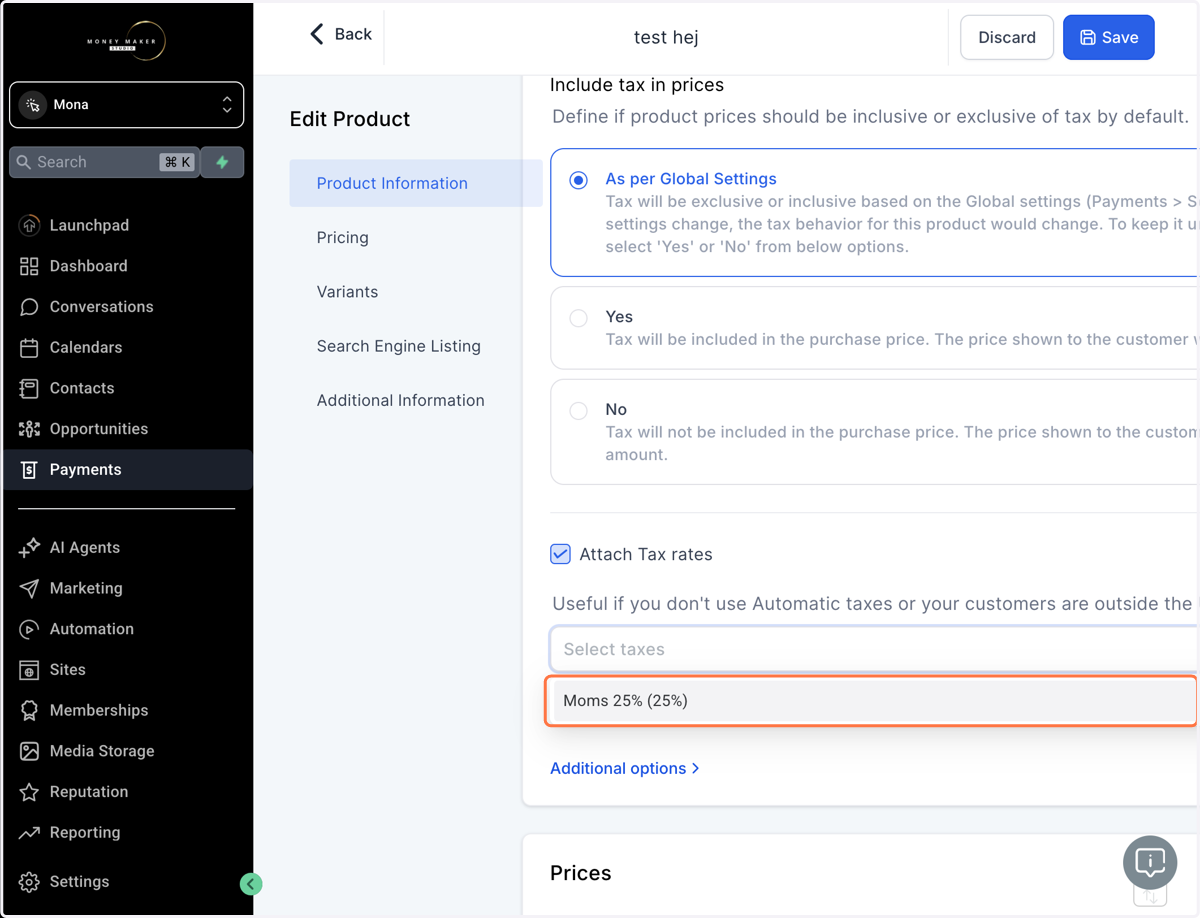Click the AI Agents sparkle icon
The width and height of the screenshot is (1200, 918).
pyautogui.click(x=29, y=547)
